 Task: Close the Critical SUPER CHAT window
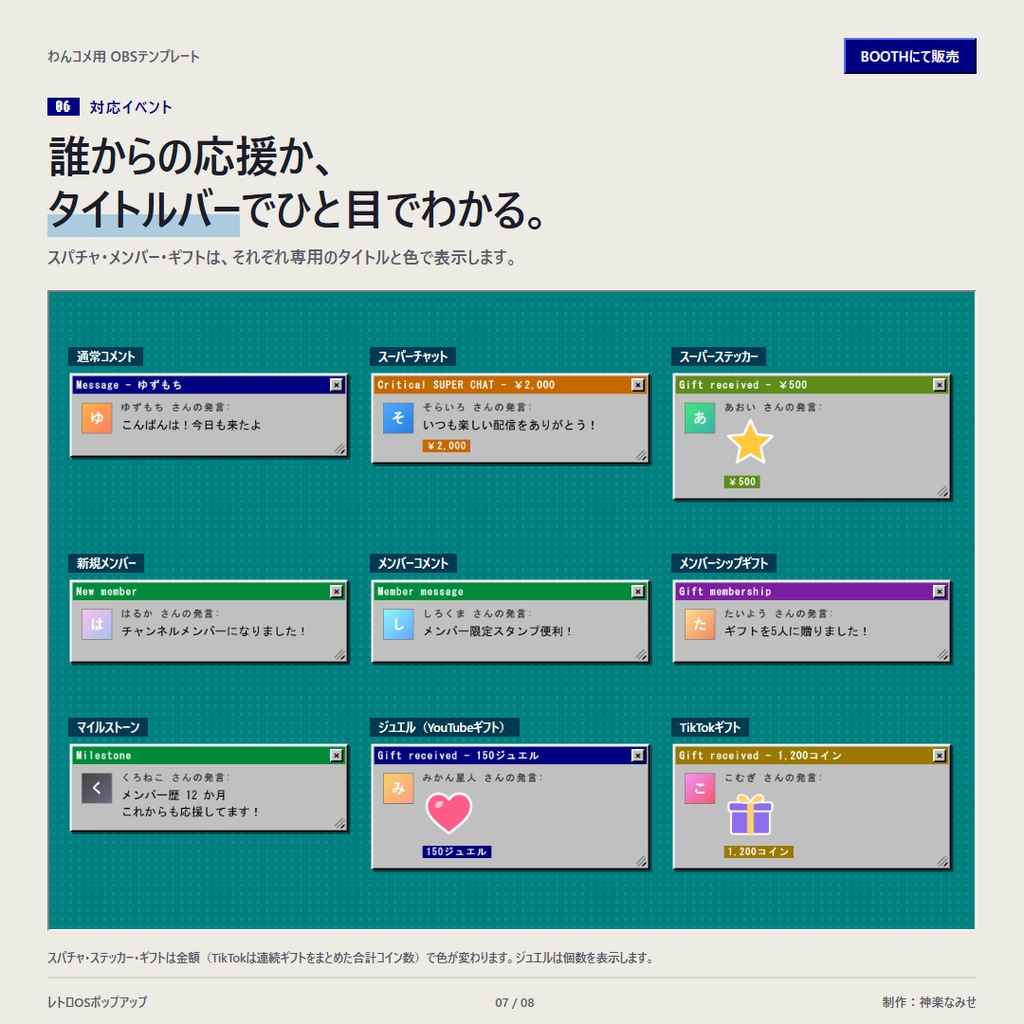click(638, 385)
